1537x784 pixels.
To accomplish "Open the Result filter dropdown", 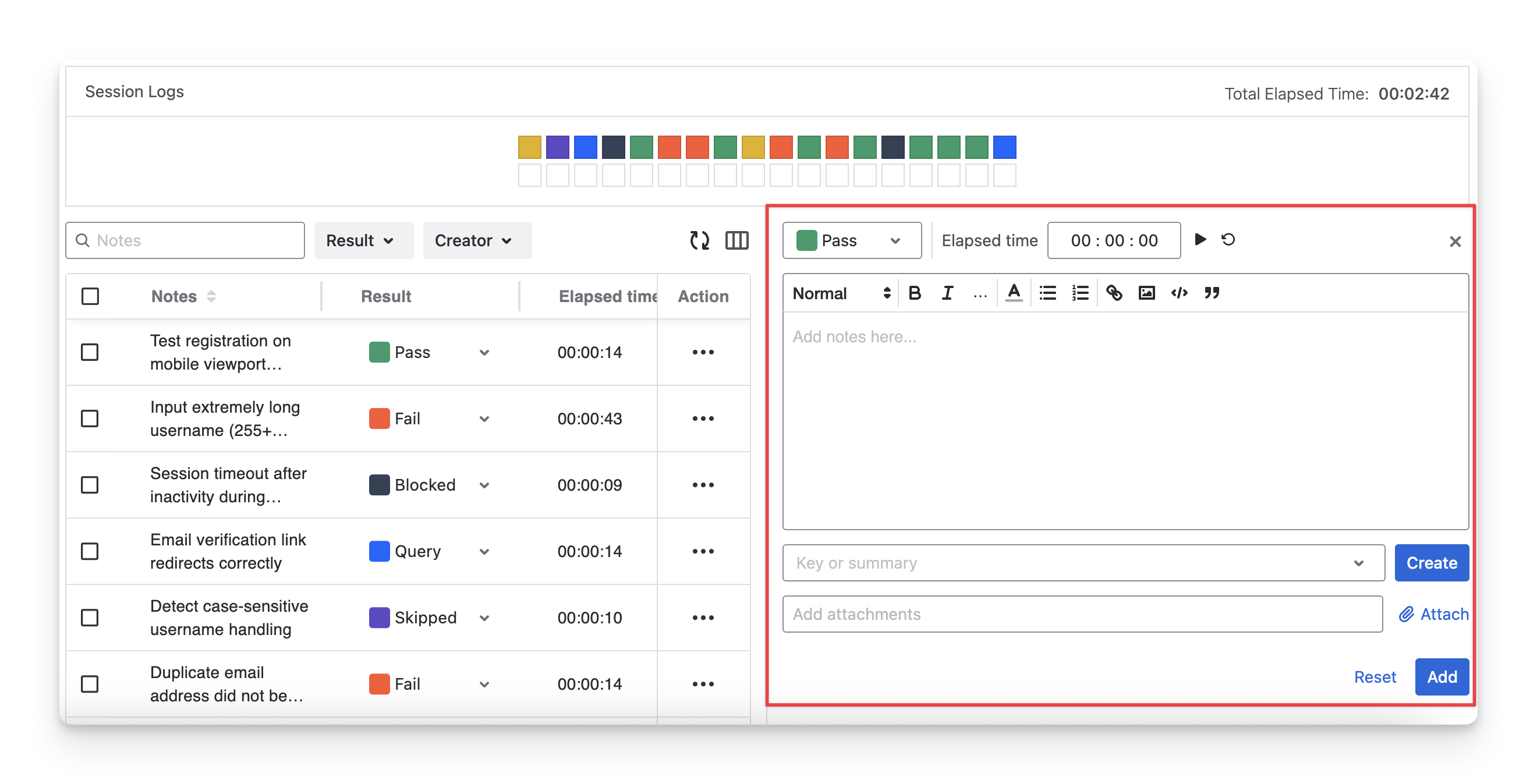I will click(363, 240).
